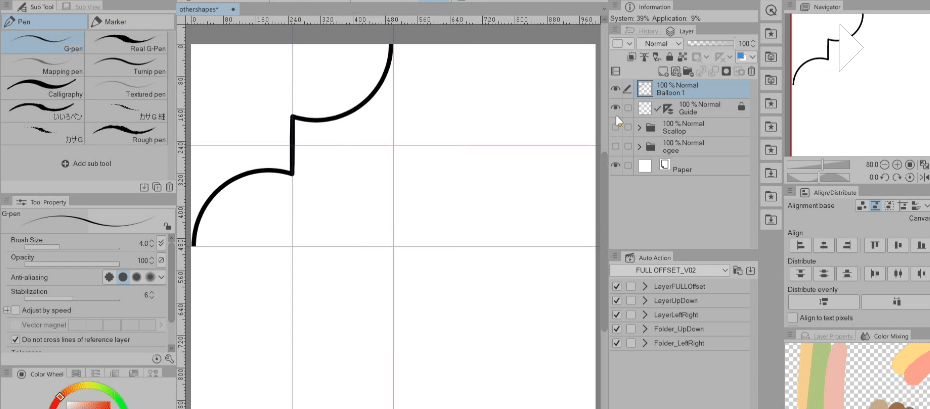Click the Navigator zoom out icon
The height and width of the screenshot is (409, 930).
tap(885, 164)
